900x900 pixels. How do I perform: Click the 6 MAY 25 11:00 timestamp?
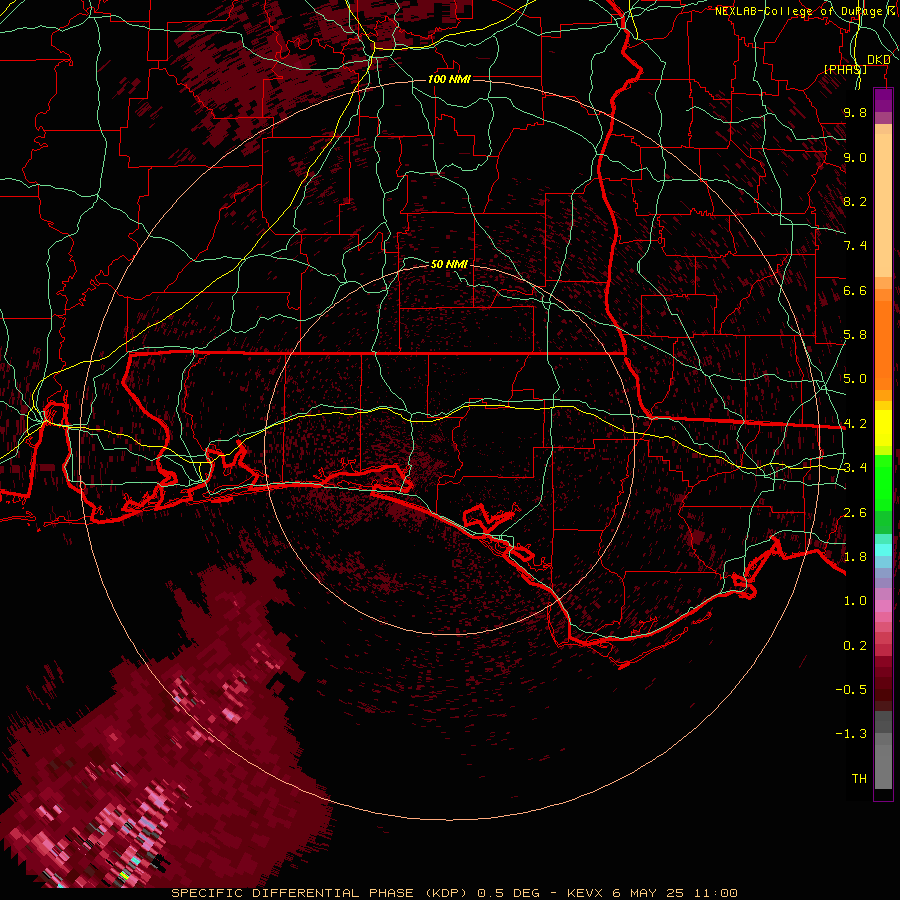point(674,893)
